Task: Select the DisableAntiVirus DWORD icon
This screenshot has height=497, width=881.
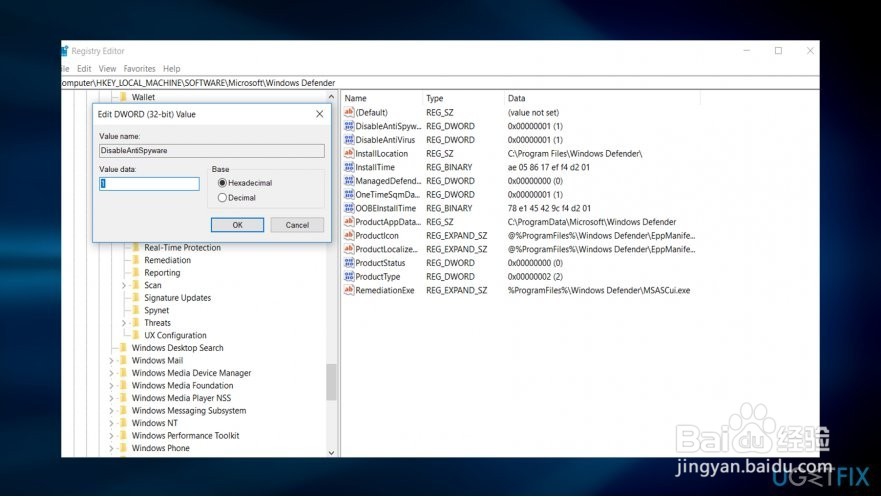Action: coord(349,139)
